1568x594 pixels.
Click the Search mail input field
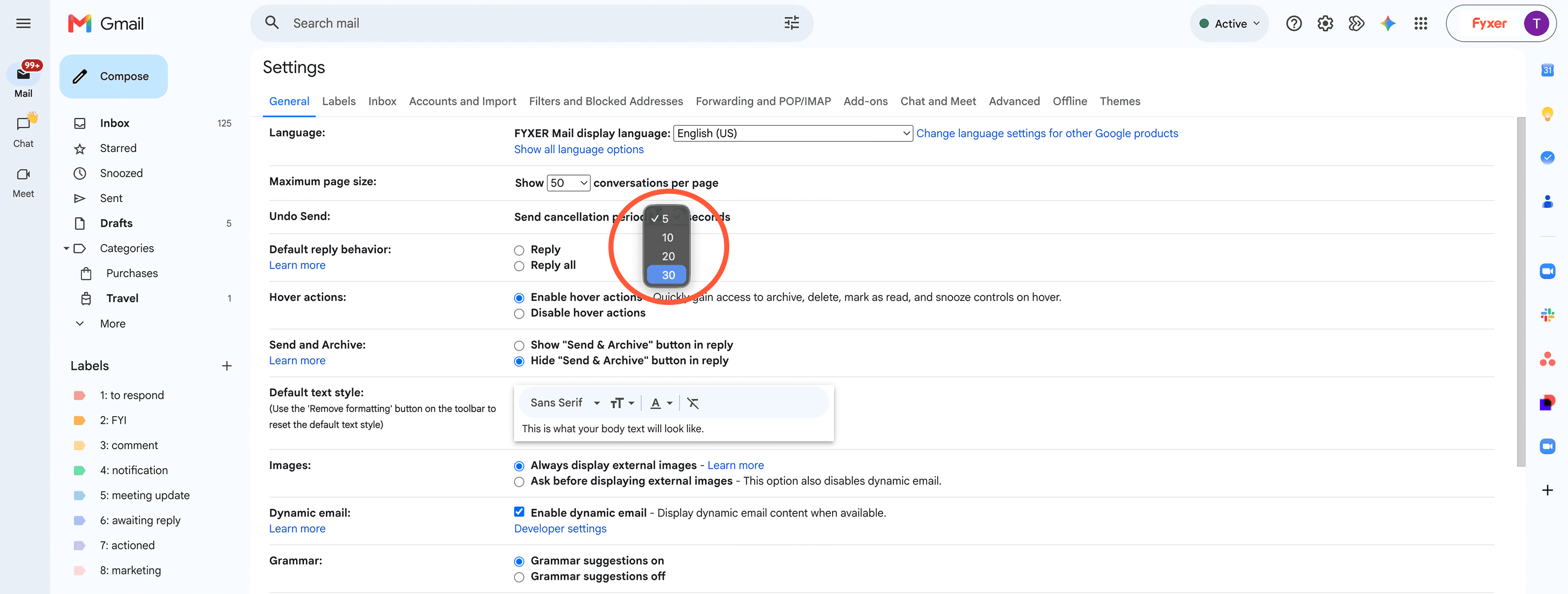532,23
